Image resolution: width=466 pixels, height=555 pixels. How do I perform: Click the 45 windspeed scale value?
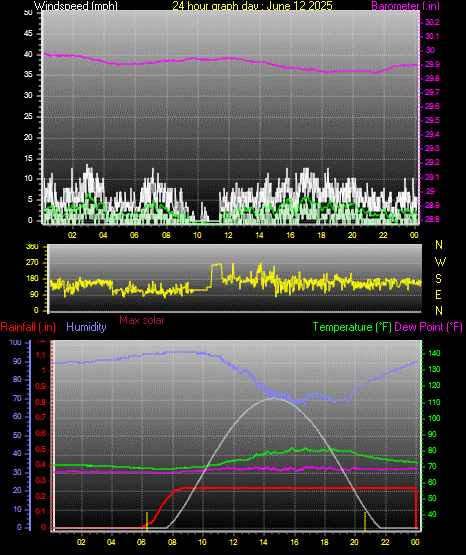point(28,34)
